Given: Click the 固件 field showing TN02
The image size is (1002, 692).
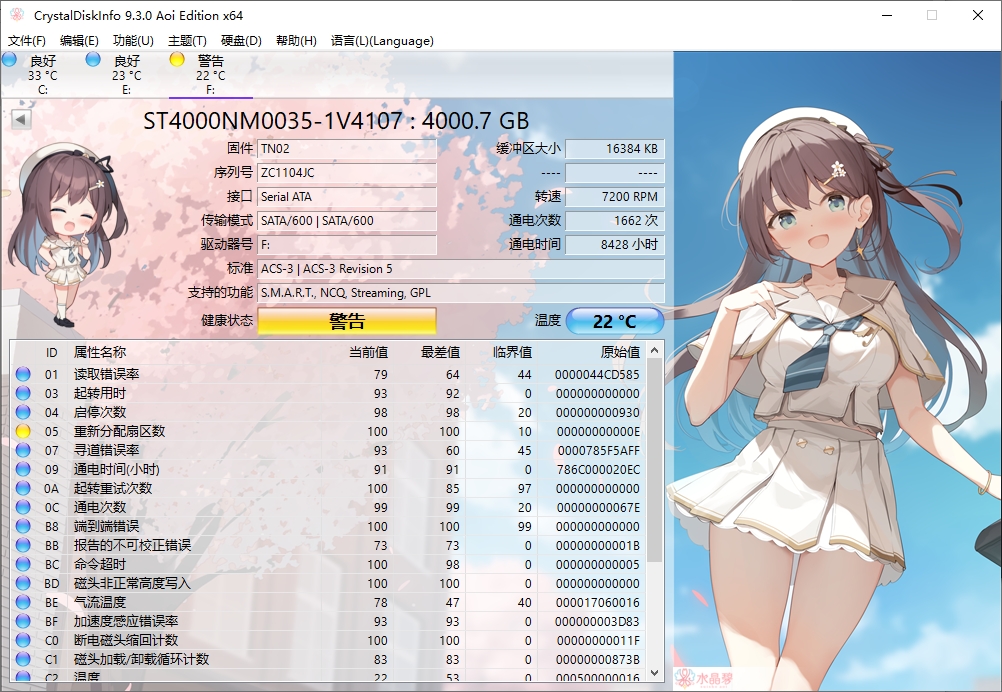Looking at the screenshot, I should (x=347, y=149).
